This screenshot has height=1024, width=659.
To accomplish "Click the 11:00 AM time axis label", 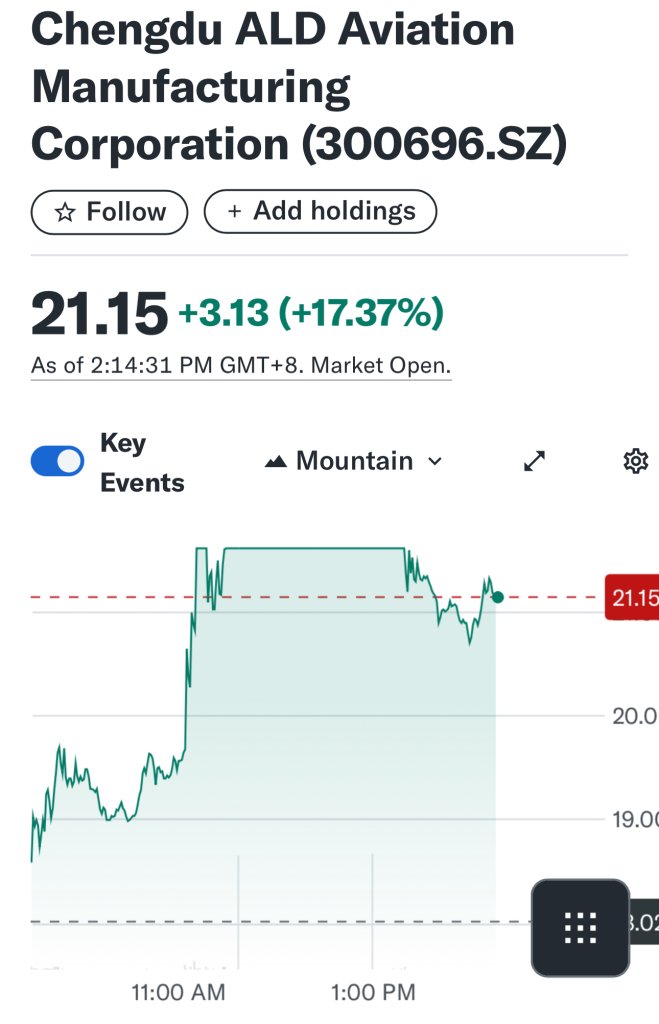I will point(178,993).
